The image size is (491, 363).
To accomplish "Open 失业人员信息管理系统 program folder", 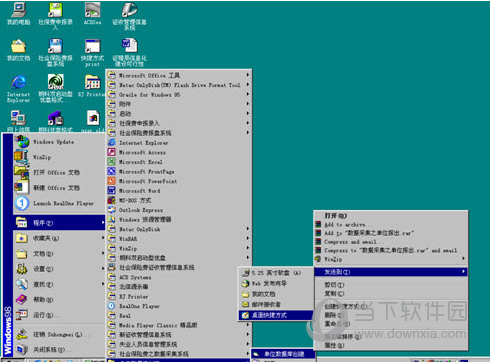I will coord(179,344).
